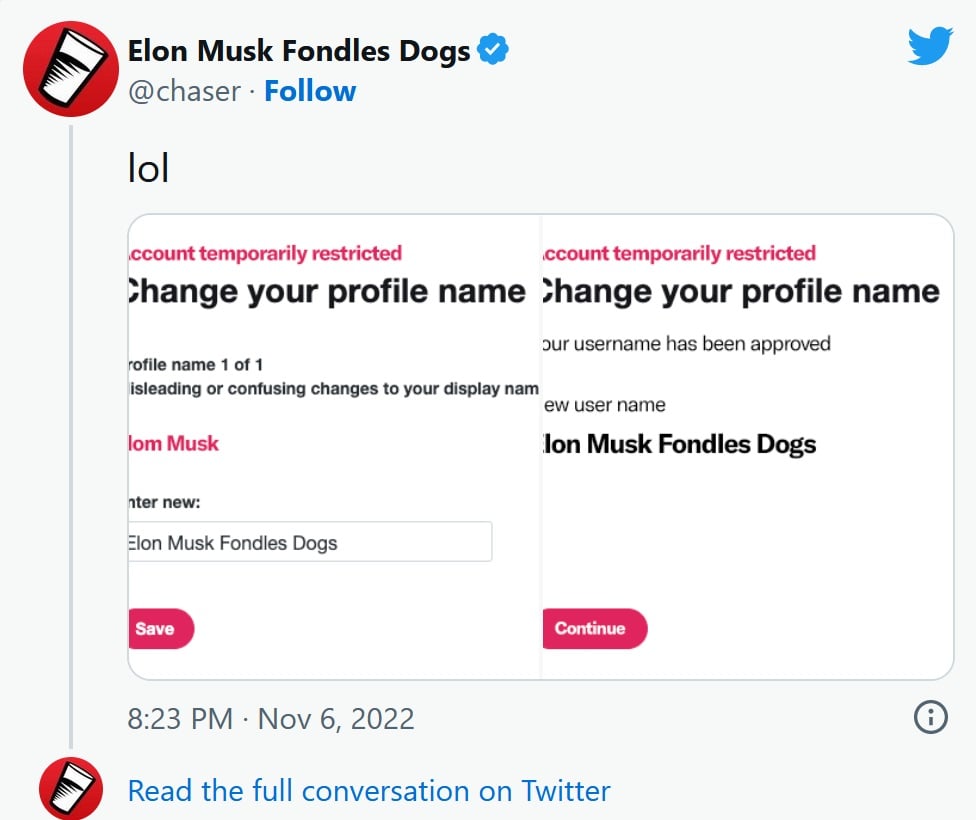Click the Twitter bird logo
The image size is (976, 820).
point(930,45)
